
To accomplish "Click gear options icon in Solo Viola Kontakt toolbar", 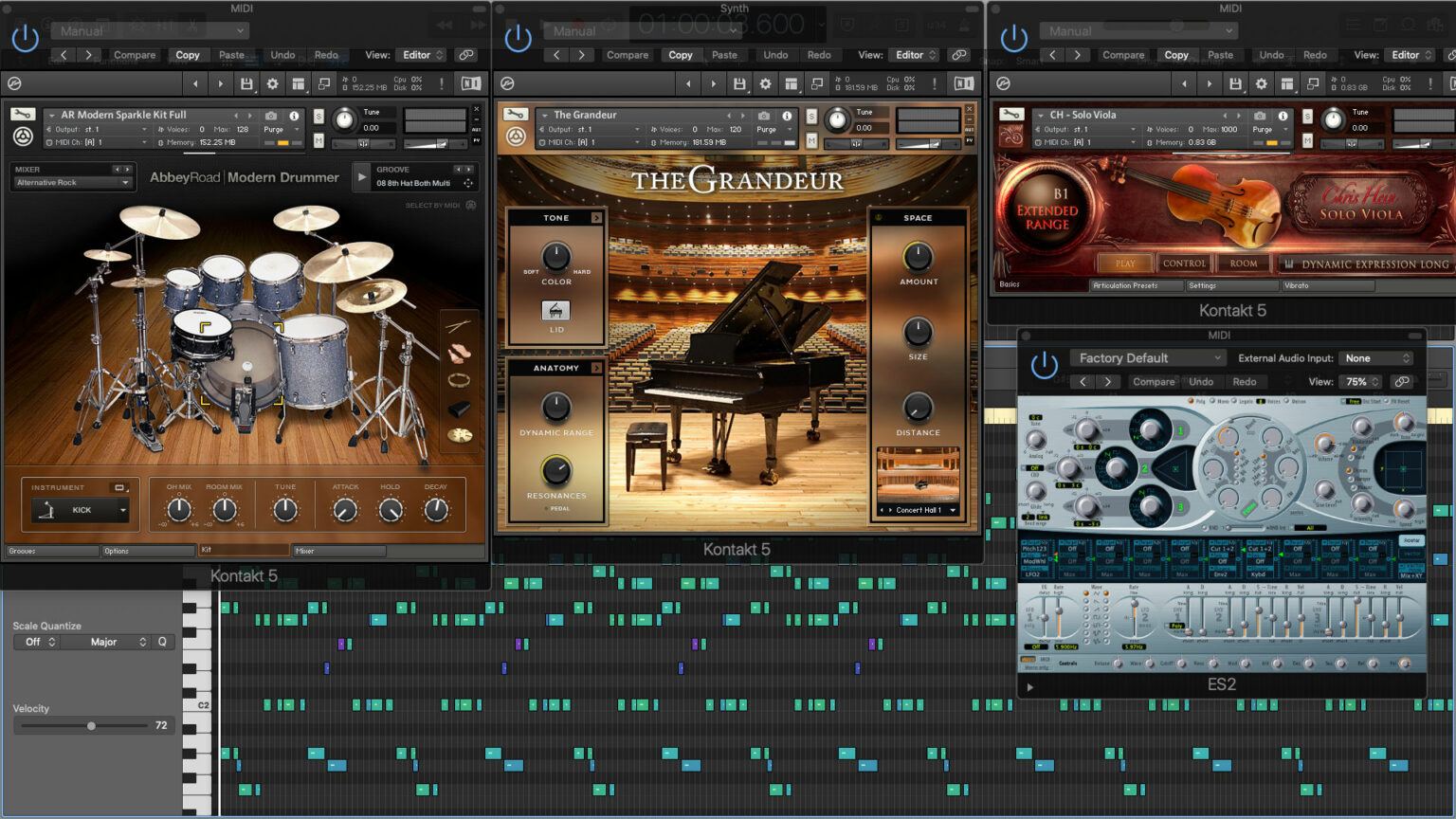I will pos(1262,83).
